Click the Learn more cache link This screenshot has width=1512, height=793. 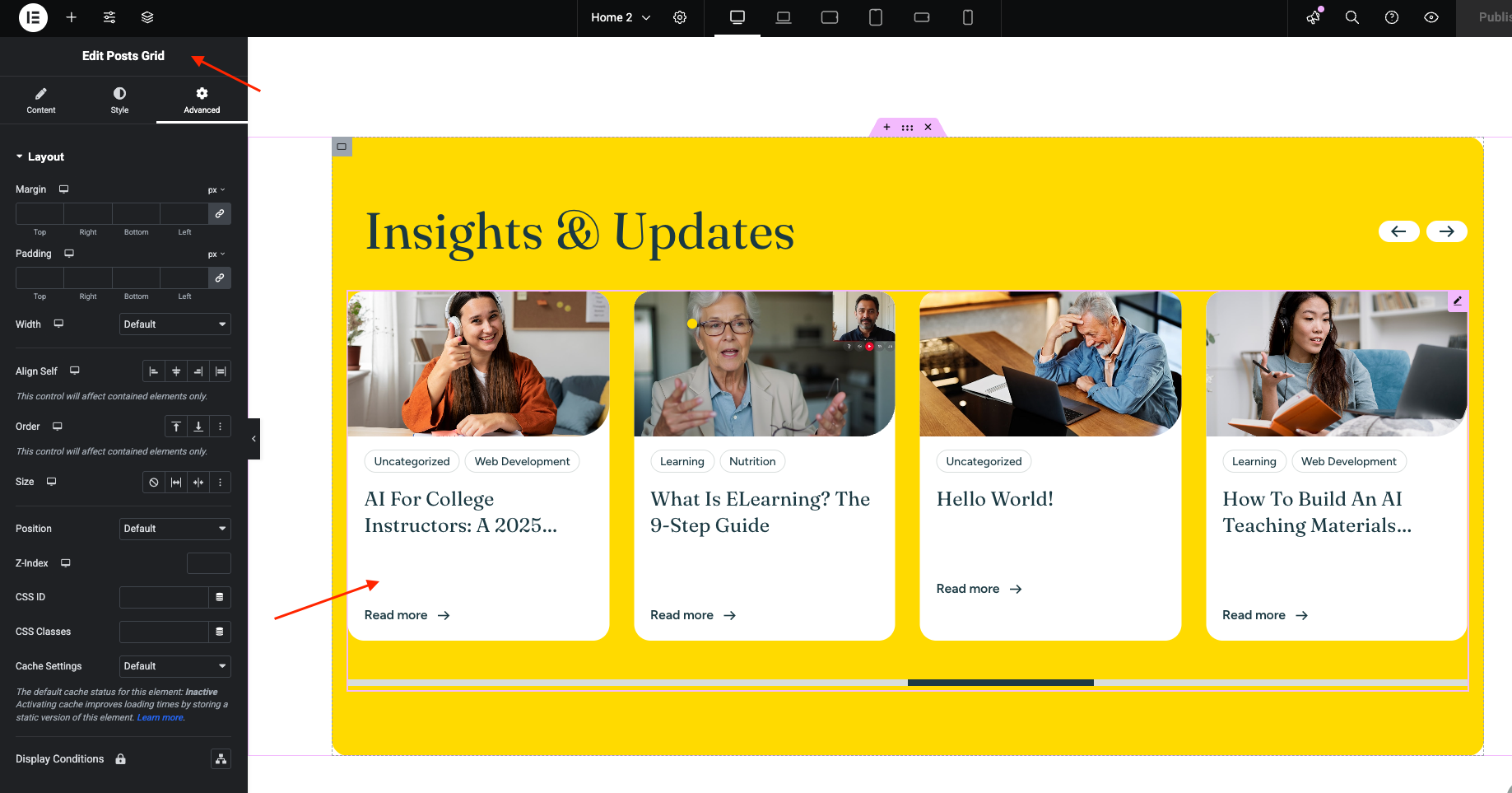click(160, 718)
